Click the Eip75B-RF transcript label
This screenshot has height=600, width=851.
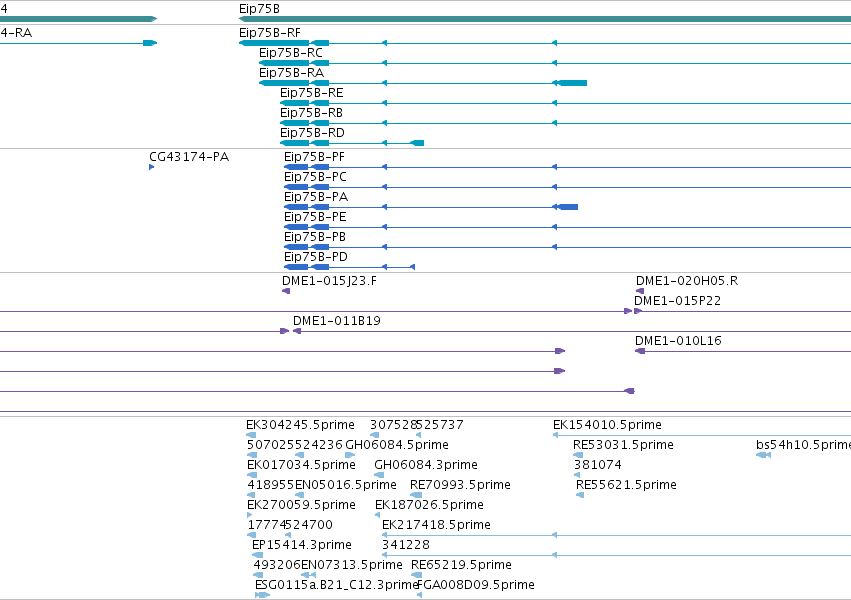pyautogui.click(x=270, y=33)
